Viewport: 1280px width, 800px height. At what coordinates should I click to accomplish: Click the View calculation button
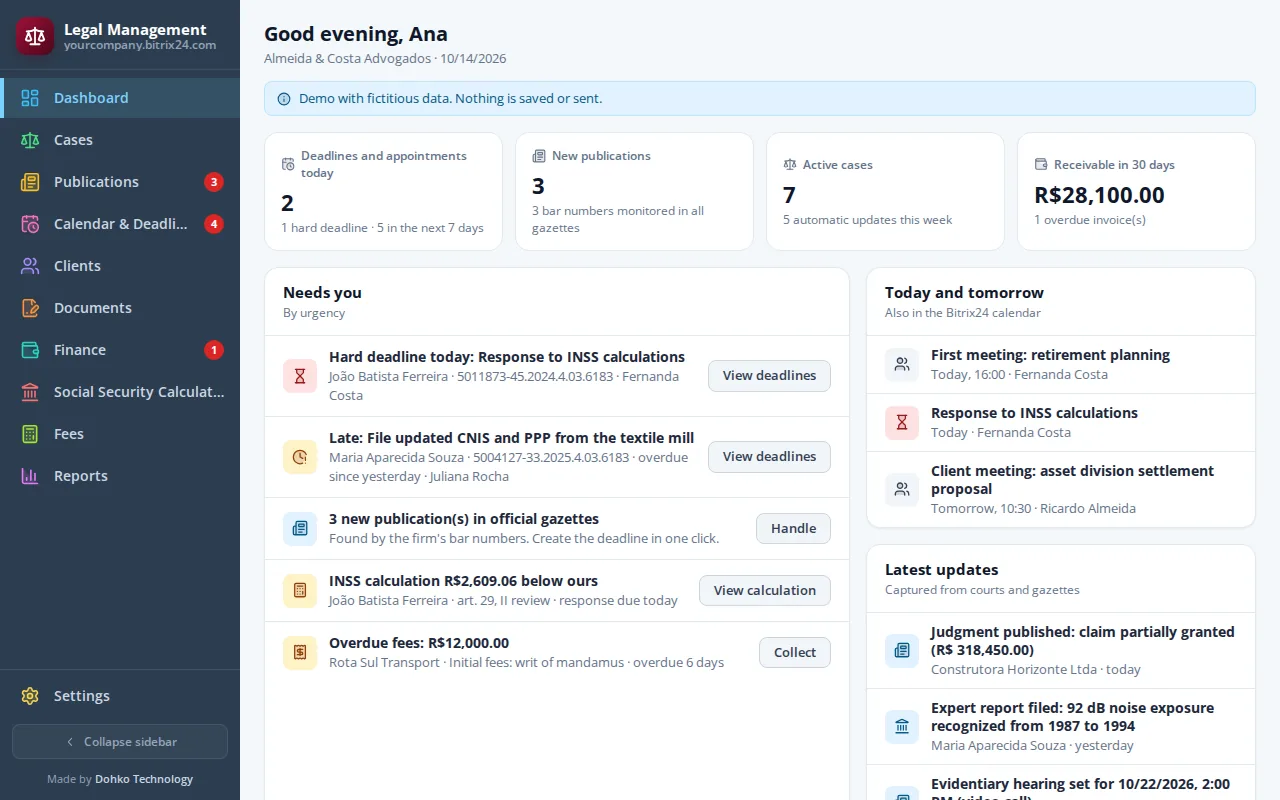pos(765,591)
